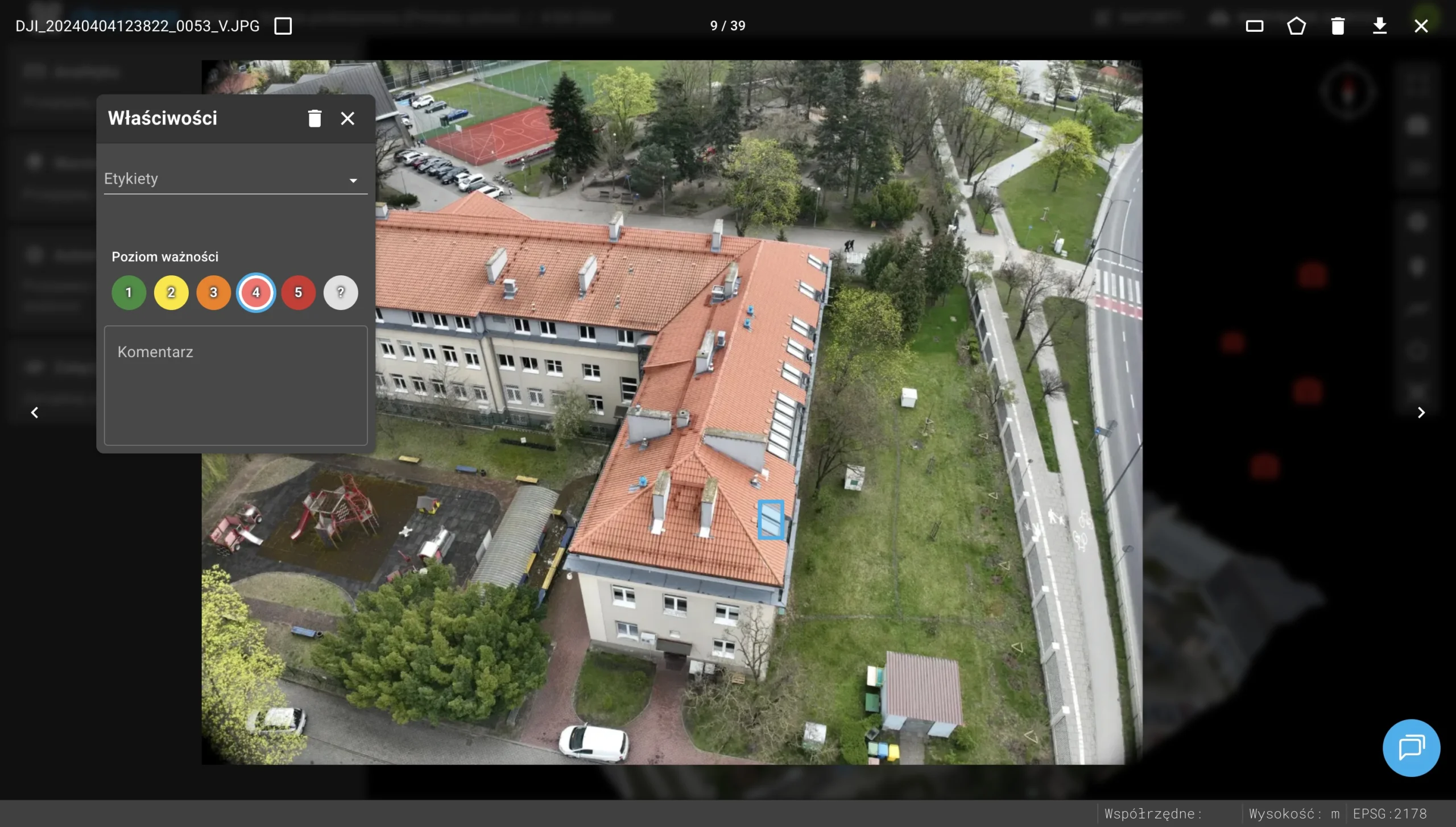Viewport: 1456px width, 827px height.
Task: Choose the unknown importance level
Action: pos(341,292)
